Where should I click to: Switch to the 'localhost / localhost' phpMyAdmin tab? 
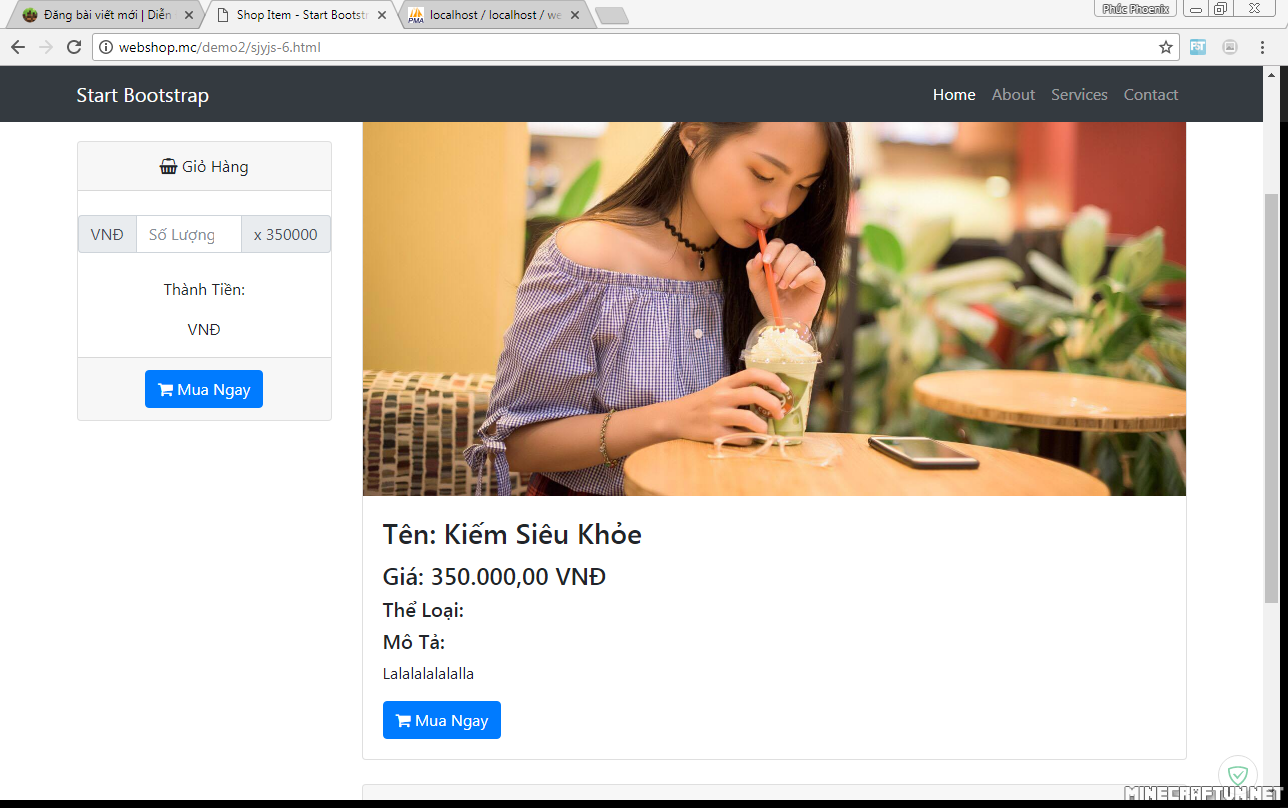pos(494,15)
